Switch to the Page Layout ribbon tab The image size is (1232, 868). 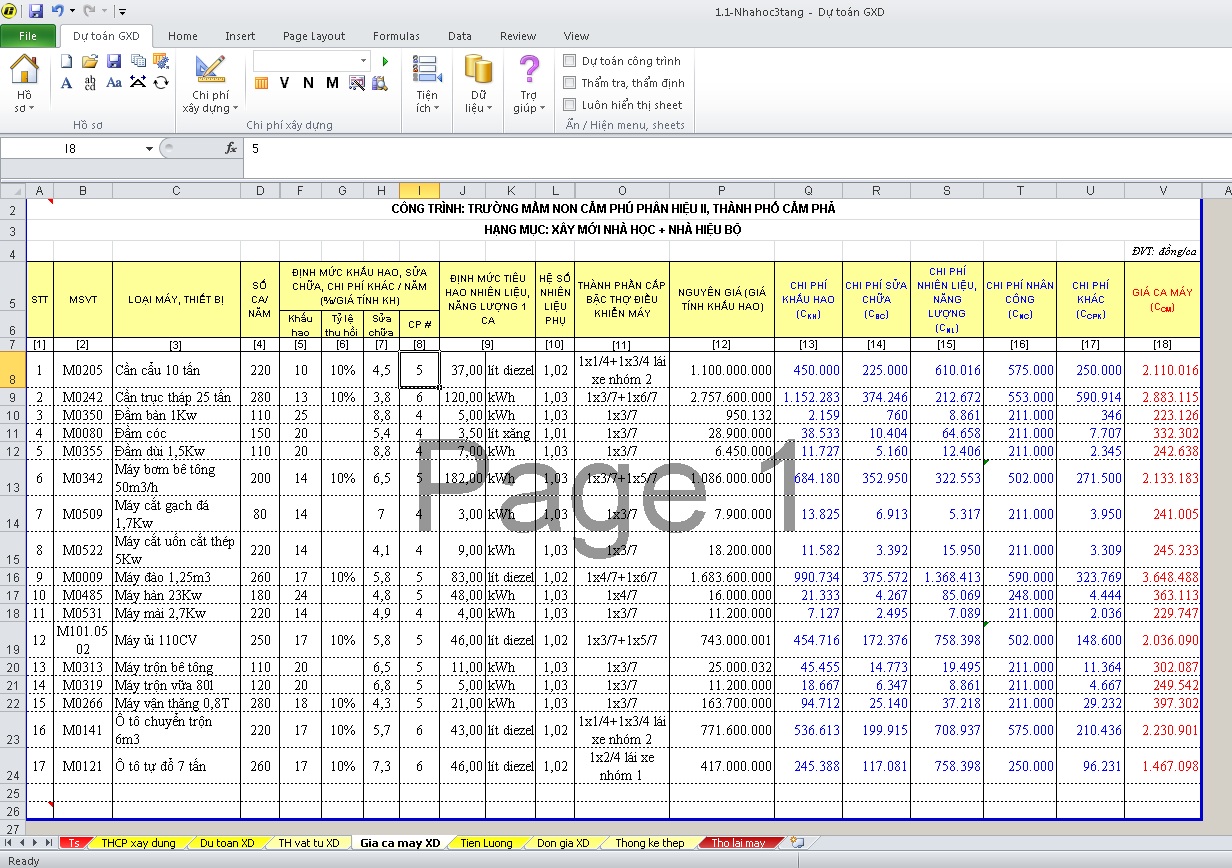coord(313,36)
